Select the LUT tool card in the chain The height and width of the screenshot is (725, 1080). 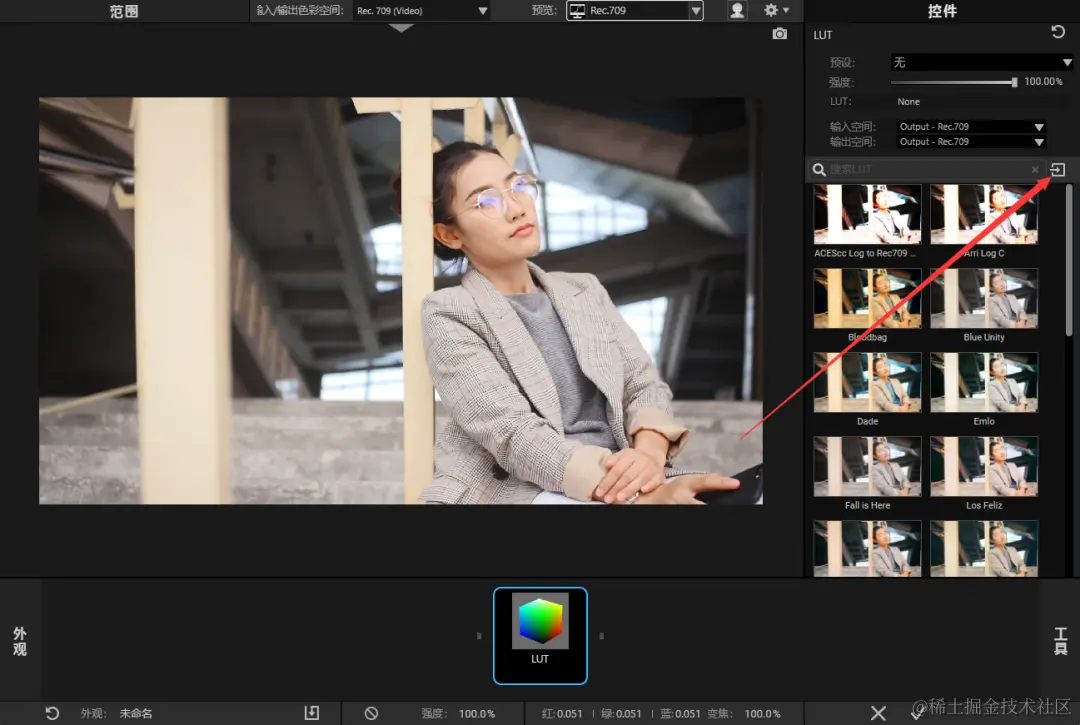pos(540,635)
